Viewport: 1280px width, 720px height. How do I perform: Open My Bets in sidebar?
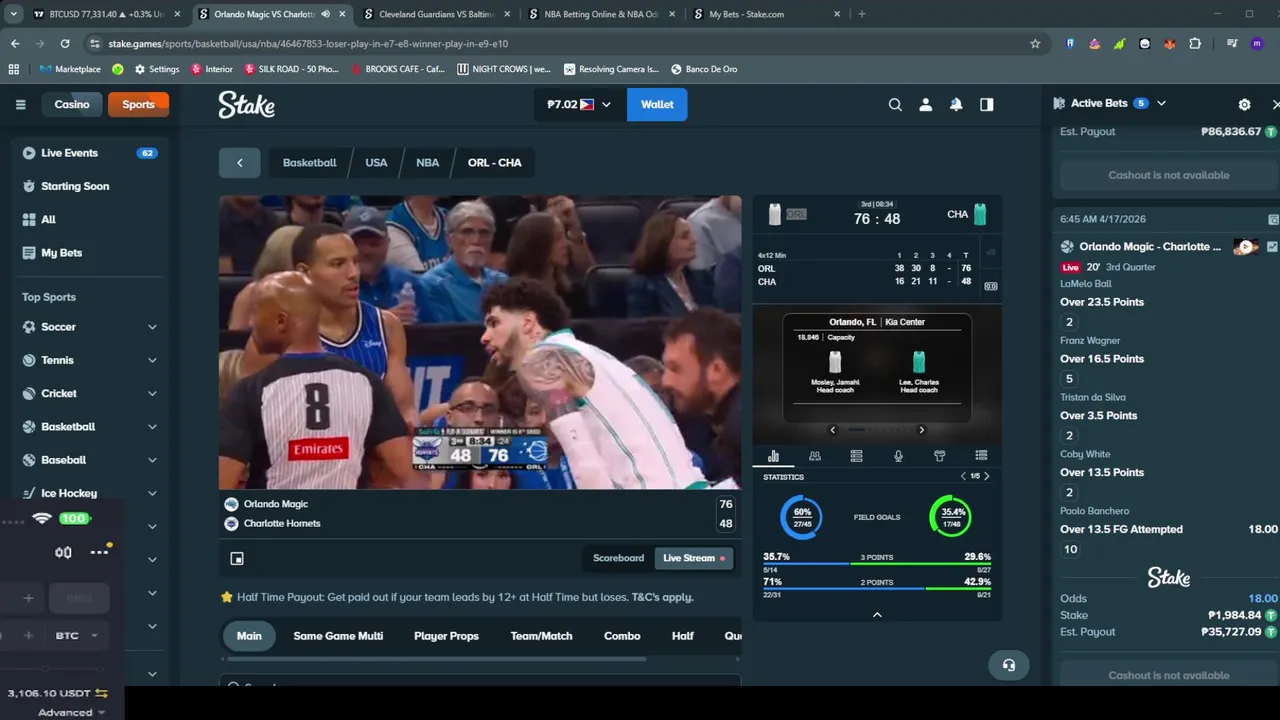coord(89,253)
